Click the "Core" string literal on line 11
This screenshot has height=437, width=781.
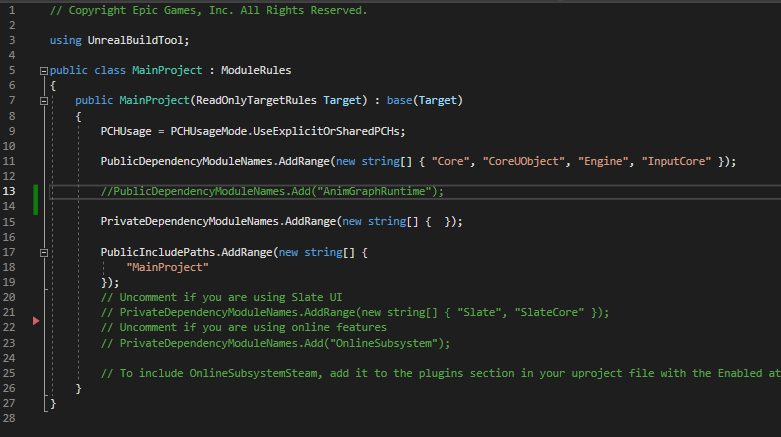450,161
